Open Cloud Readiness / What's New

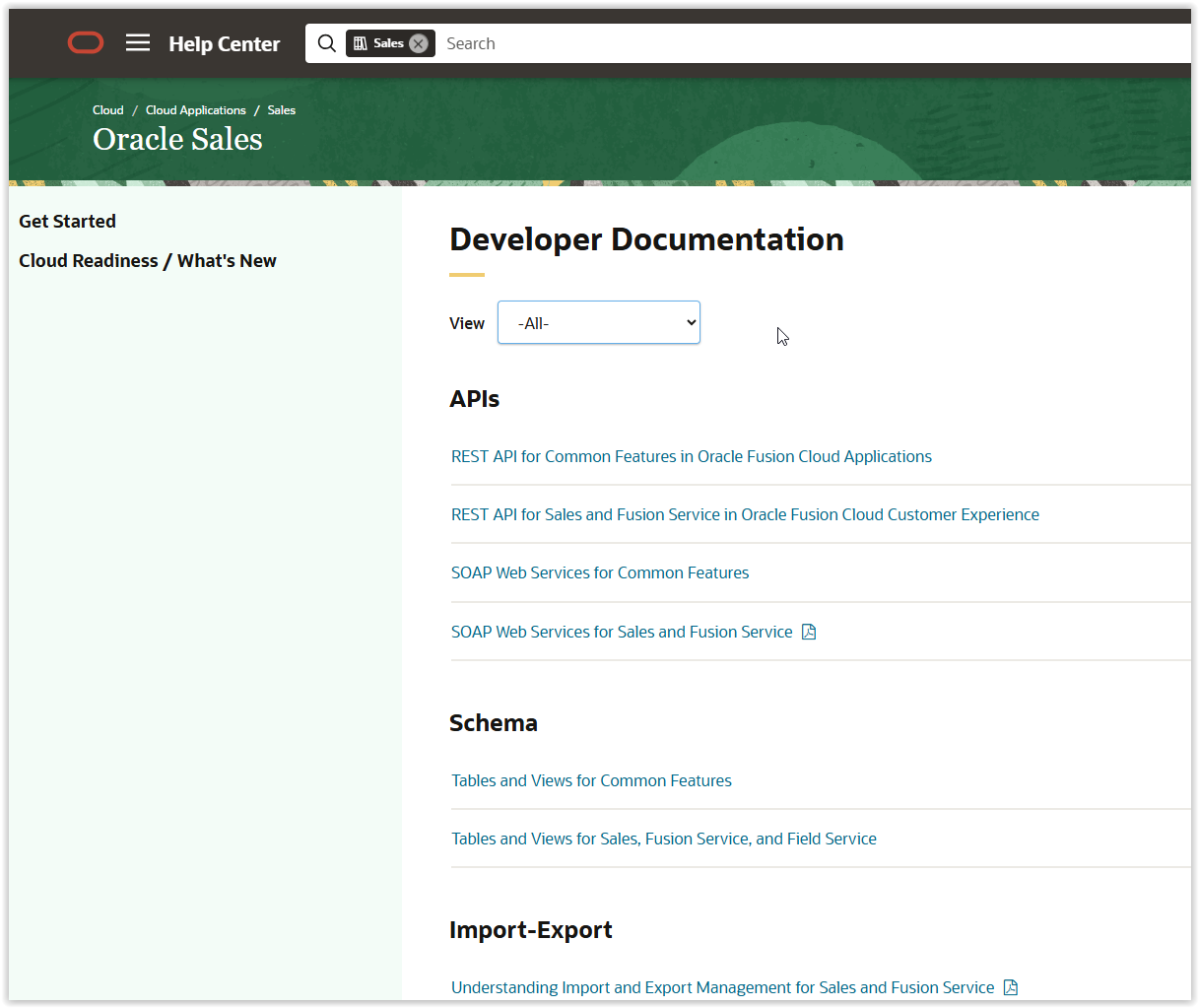click(148, 260)
